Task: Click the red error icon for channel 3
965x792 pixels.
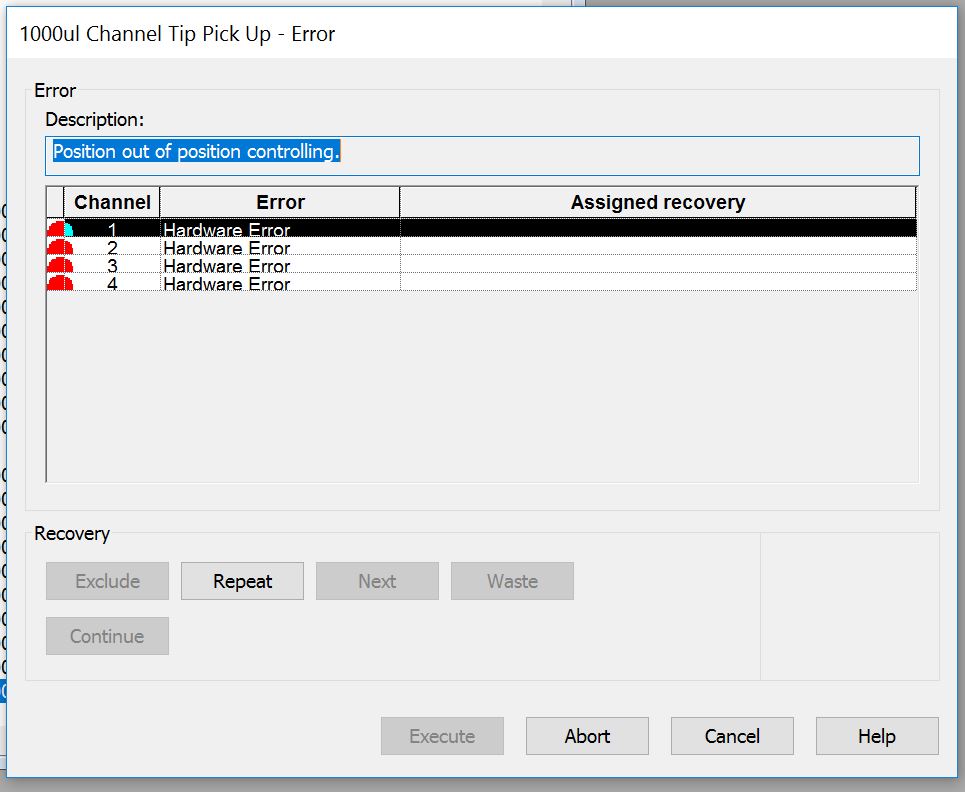Action: coord(60,265)
